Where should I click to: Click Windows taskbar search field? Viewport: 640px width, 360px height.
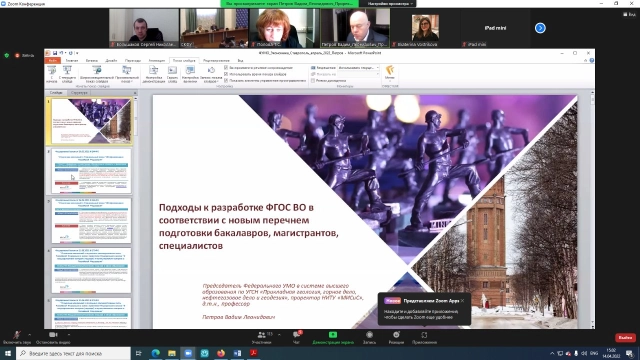[73, 353]
